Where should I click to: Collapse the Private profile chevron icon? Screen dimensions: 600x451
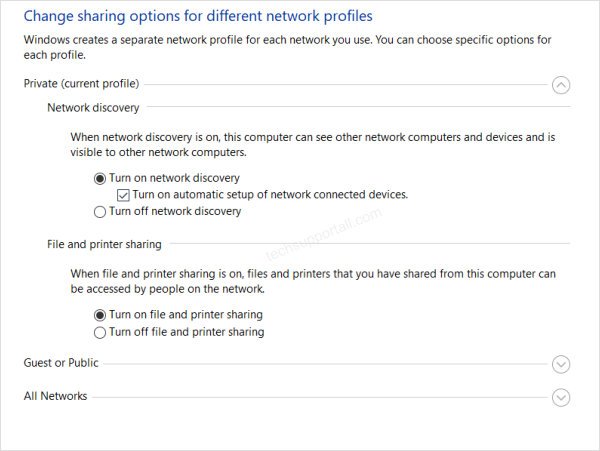click(561, 85)
